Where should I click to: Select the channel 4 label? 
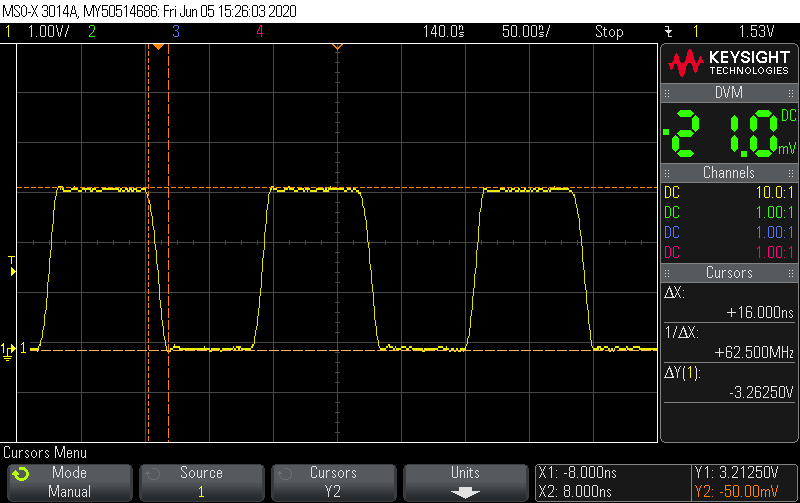pyautogui.click(x=260, y=32)
